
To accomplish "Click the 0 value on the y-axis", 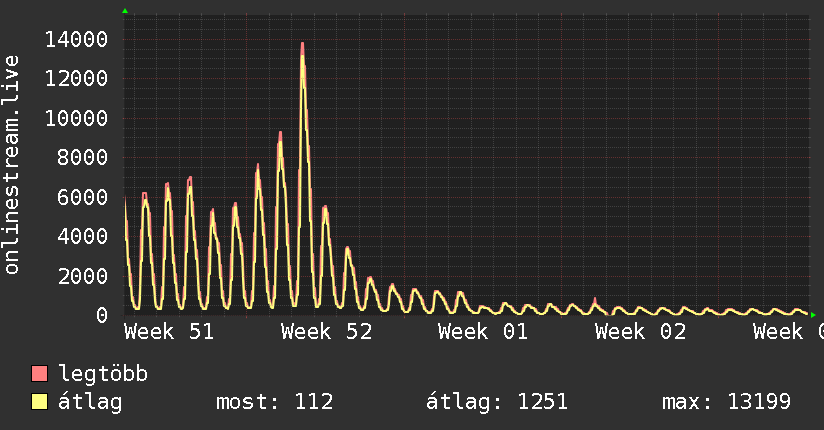I will [x=102, y=315].
